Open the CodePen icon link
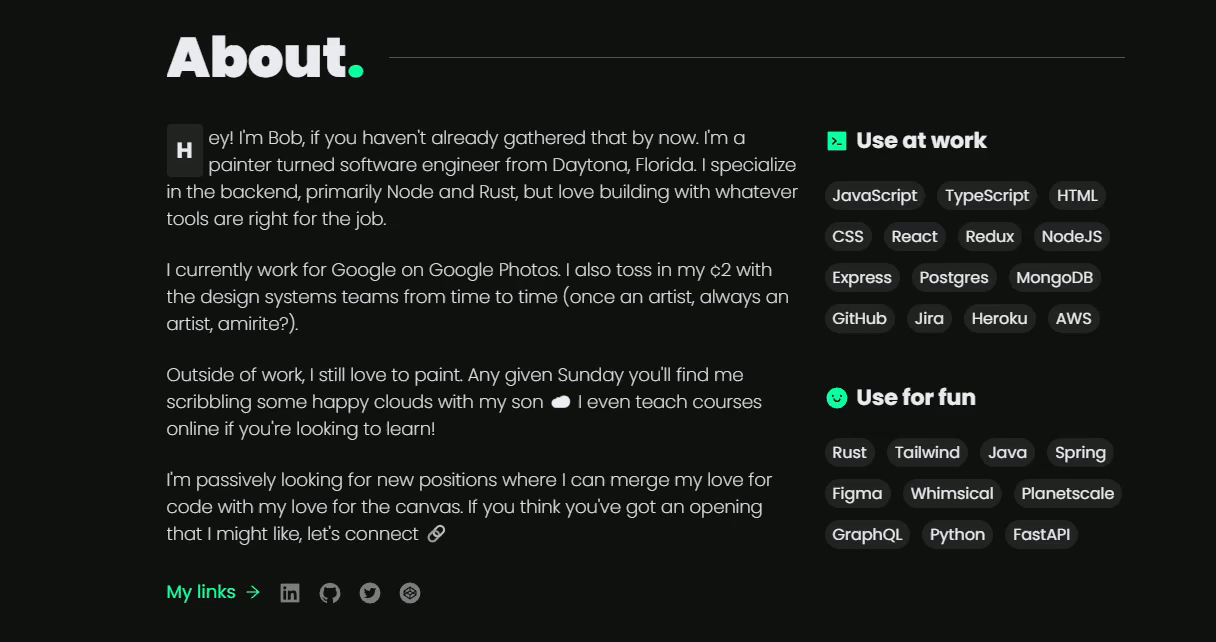Image resolution: width=1216 pixels, height=642 pixels. (410, 593)
